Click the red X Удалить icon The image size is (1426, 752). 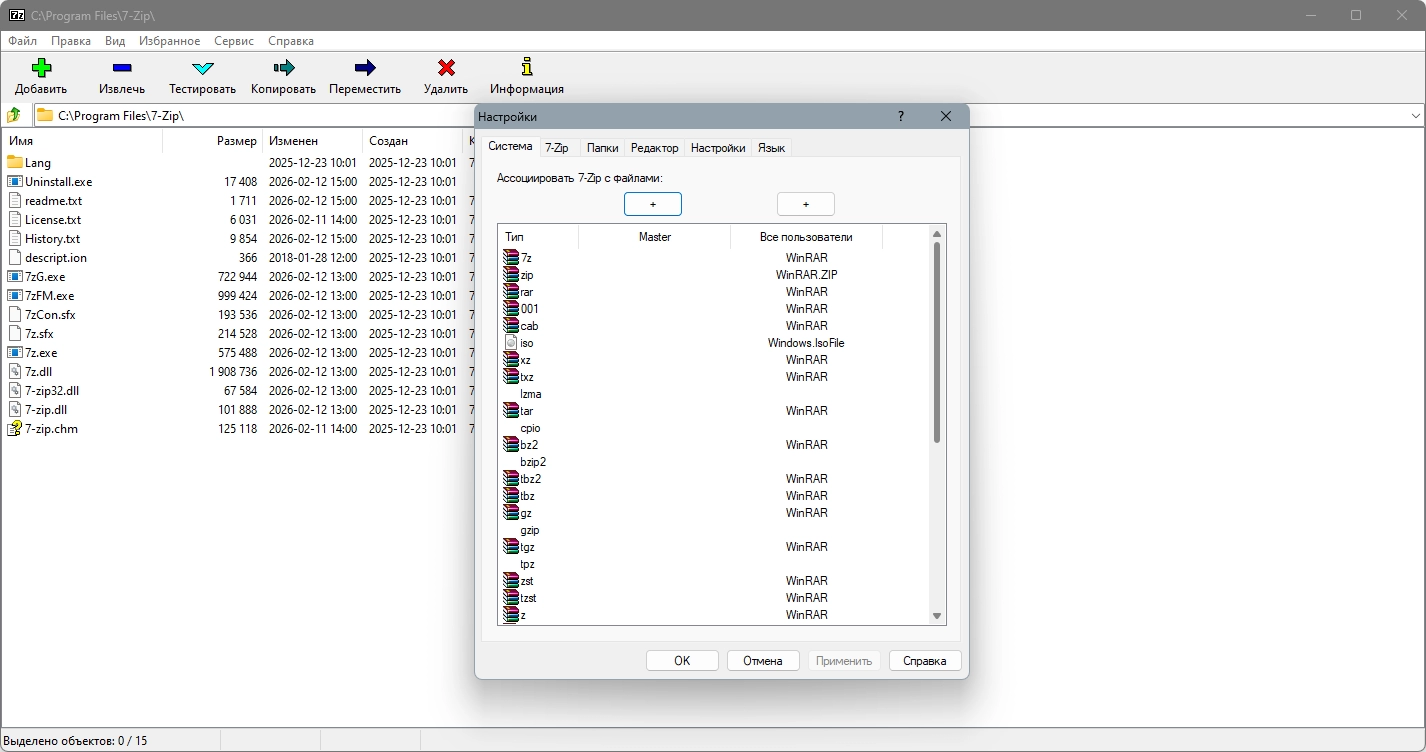446,68
